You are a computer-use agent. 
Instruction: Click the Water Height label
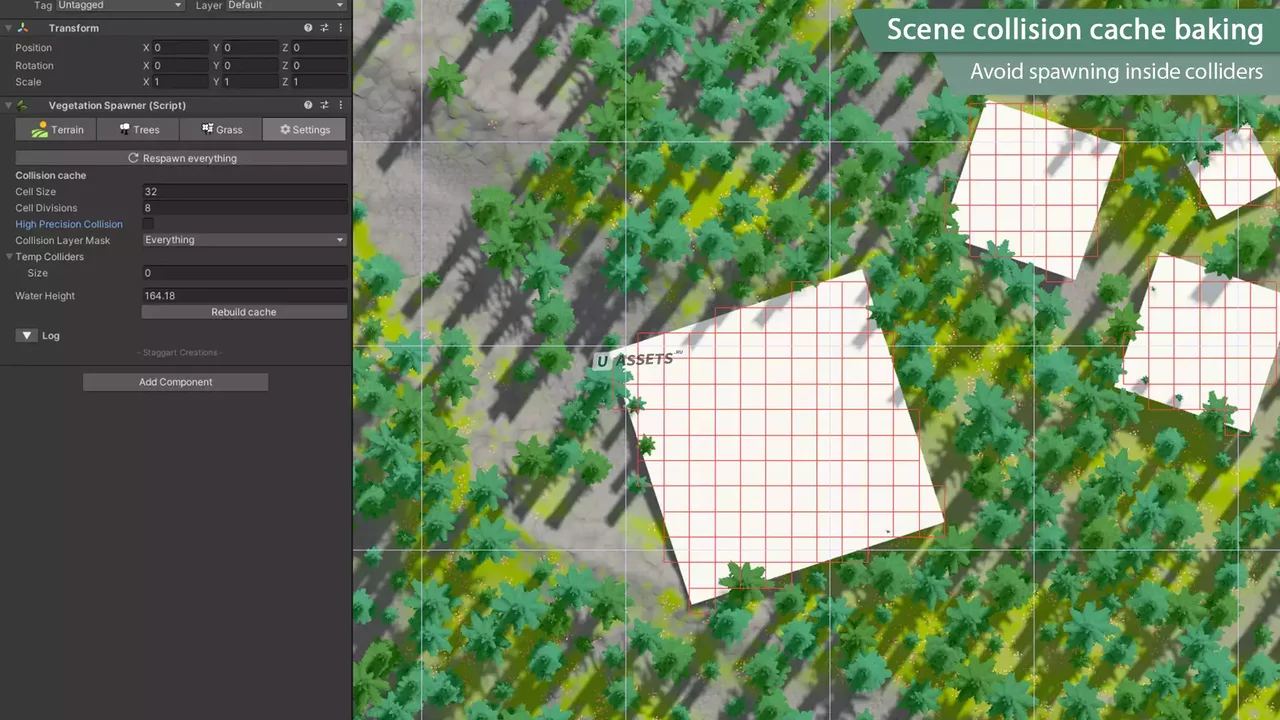tap(45, 296)
